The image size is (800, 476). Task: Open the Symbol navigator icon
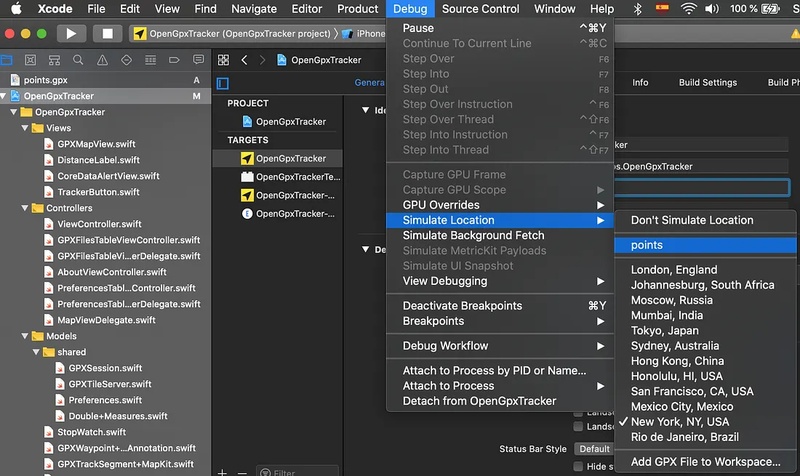point(54,60)
